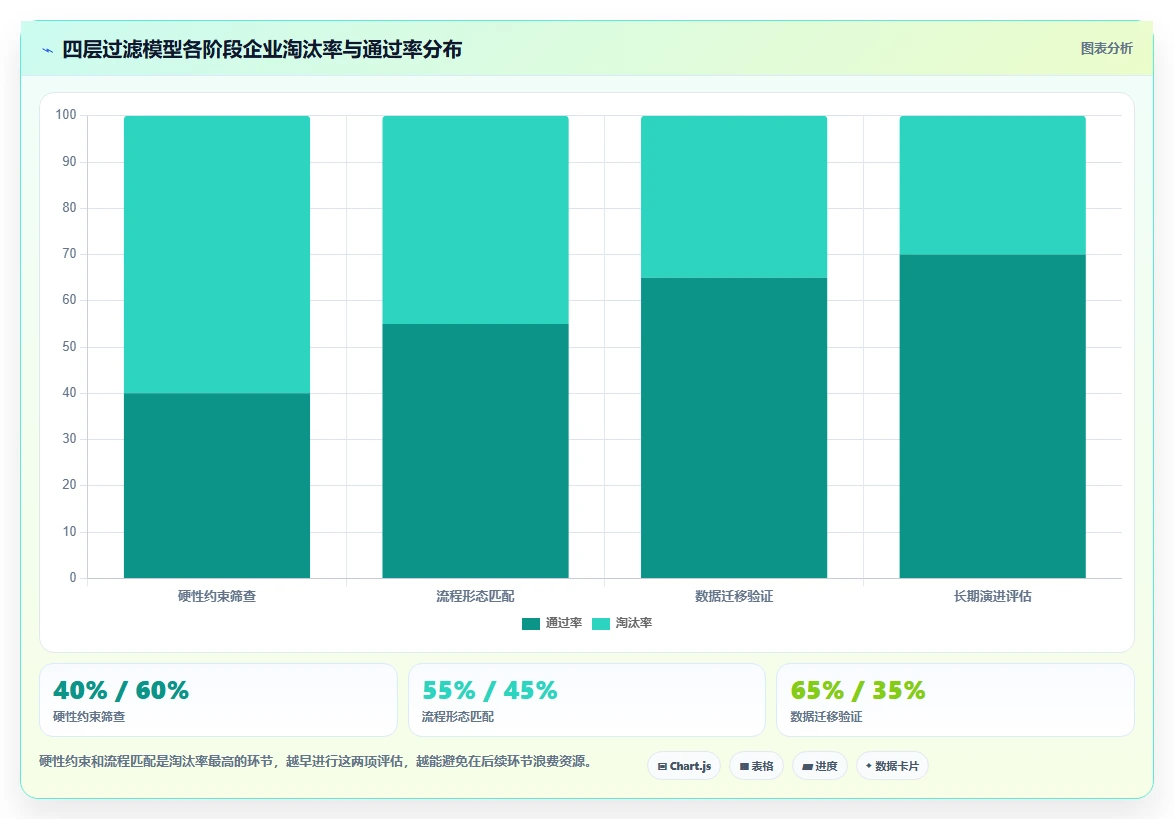Image resolution: width=1174 pixels, height=819 pixels.
Task: Select the 进度 tag
Action: pyautogui.click(x=820, y=766)
